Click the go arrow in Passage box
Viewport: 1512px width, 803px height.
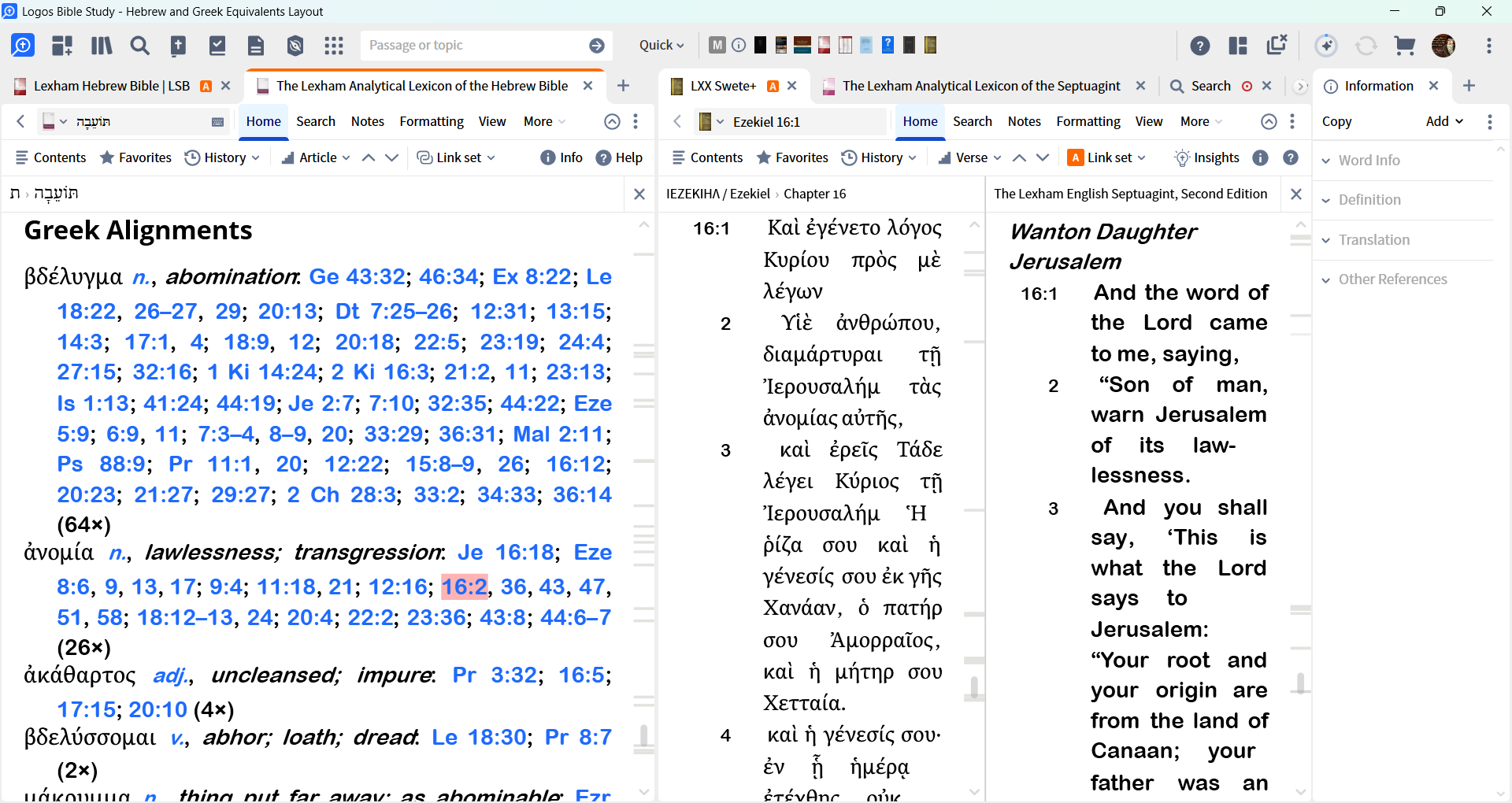597,46
